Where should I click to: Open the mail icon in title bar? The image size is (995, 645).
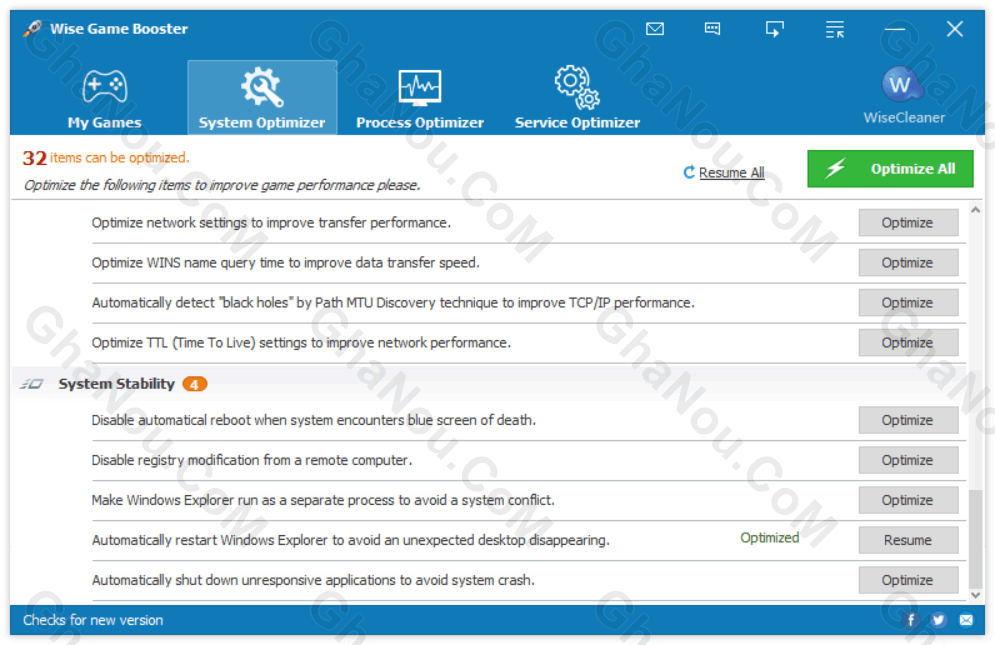click(655, 29)
